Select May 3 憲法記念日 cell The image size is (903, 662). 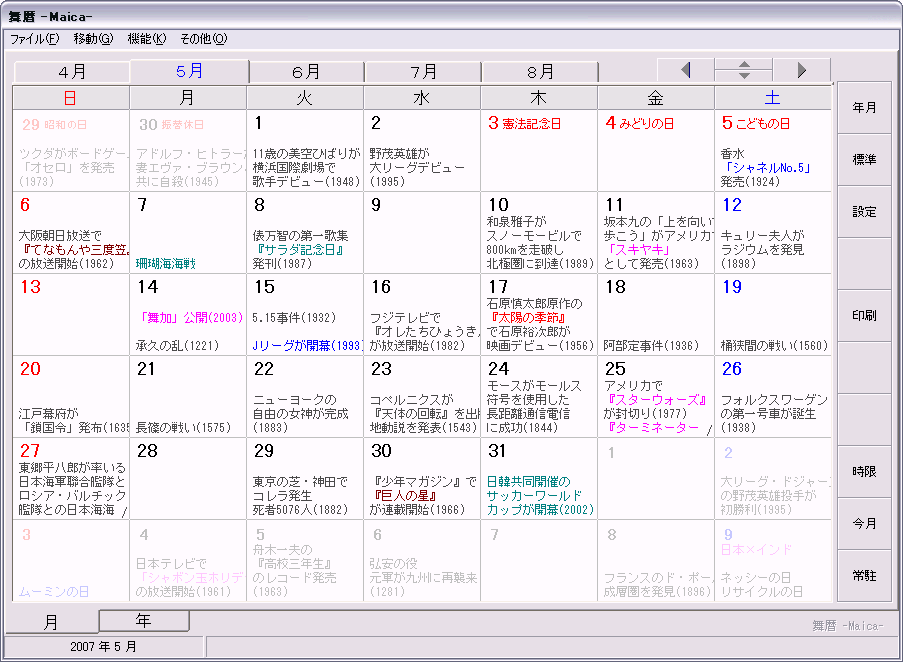pos(538,151)
